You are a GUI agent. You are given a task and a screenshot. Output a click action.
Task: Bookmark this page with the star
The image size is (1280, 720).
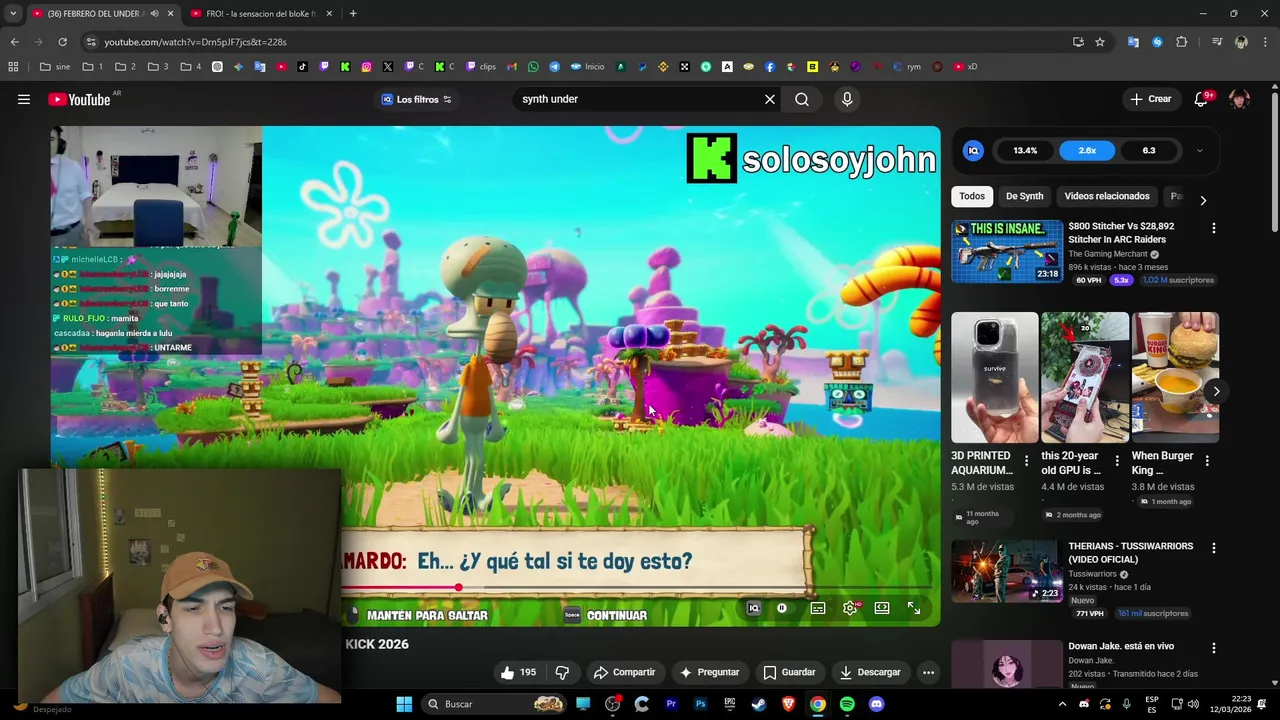1100,42
